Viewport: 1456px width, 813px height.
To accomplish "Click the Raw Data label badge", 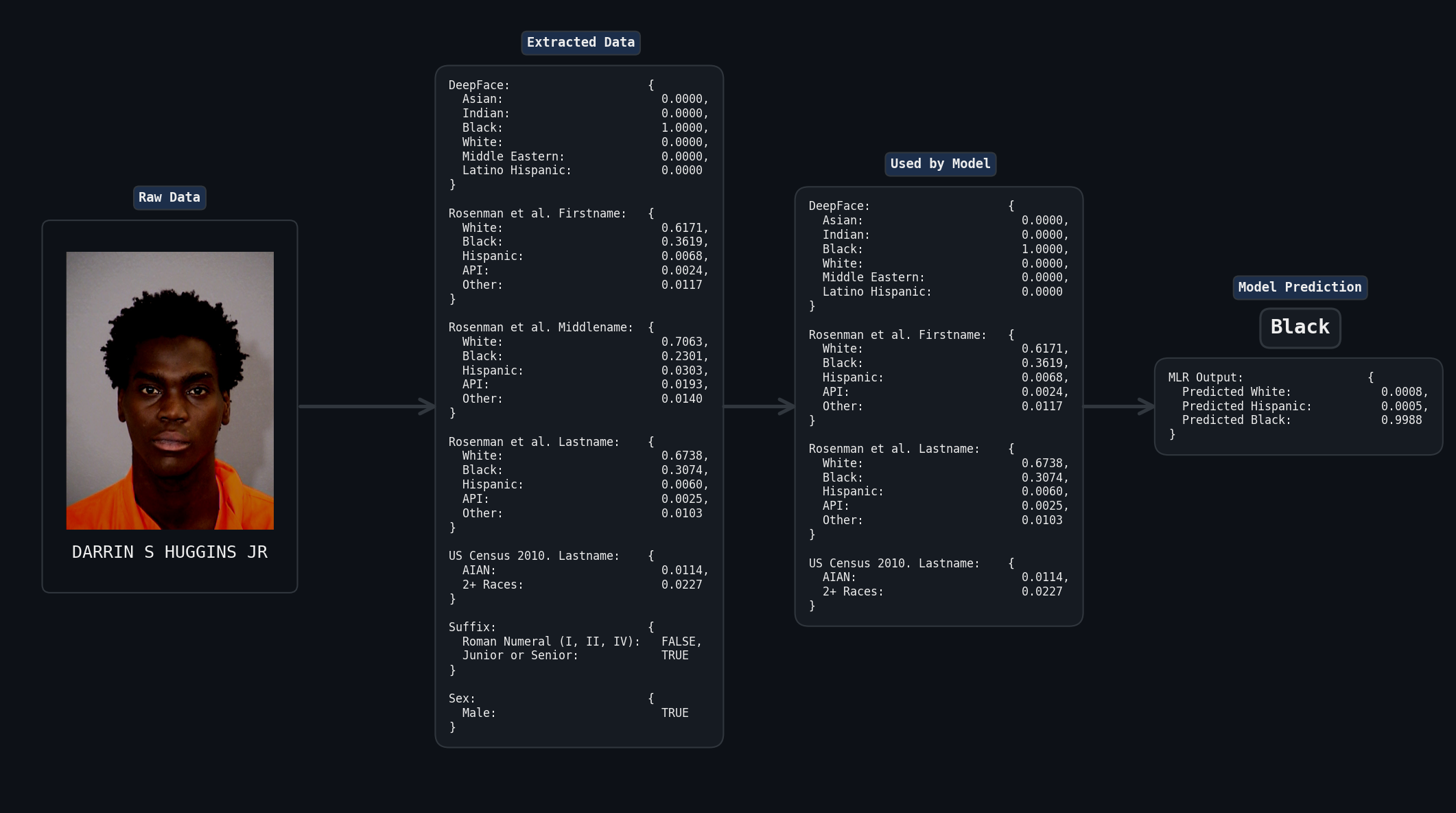I will pos(169,197).
